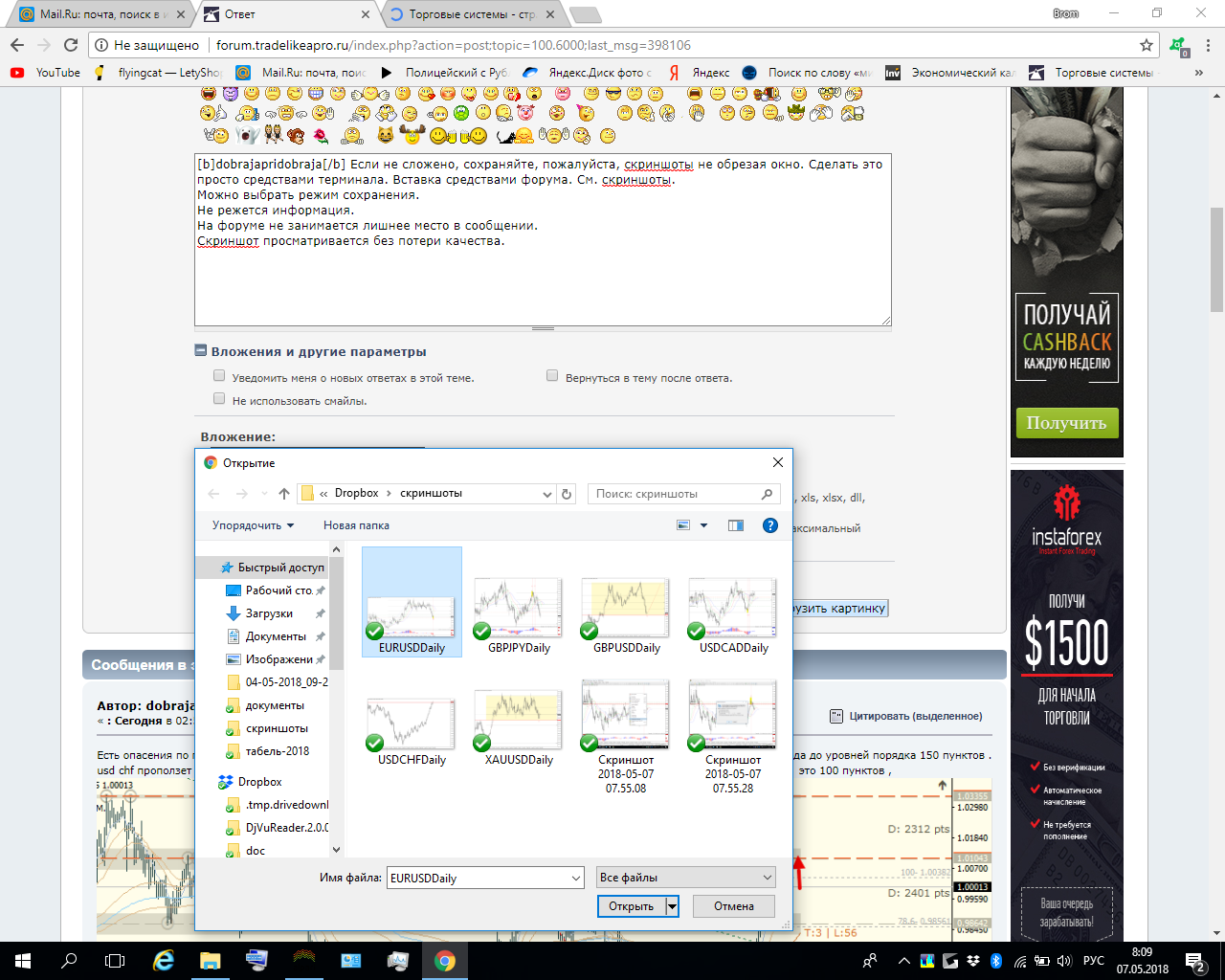Reload the page in Chrome's toolbar

point(71,45)
